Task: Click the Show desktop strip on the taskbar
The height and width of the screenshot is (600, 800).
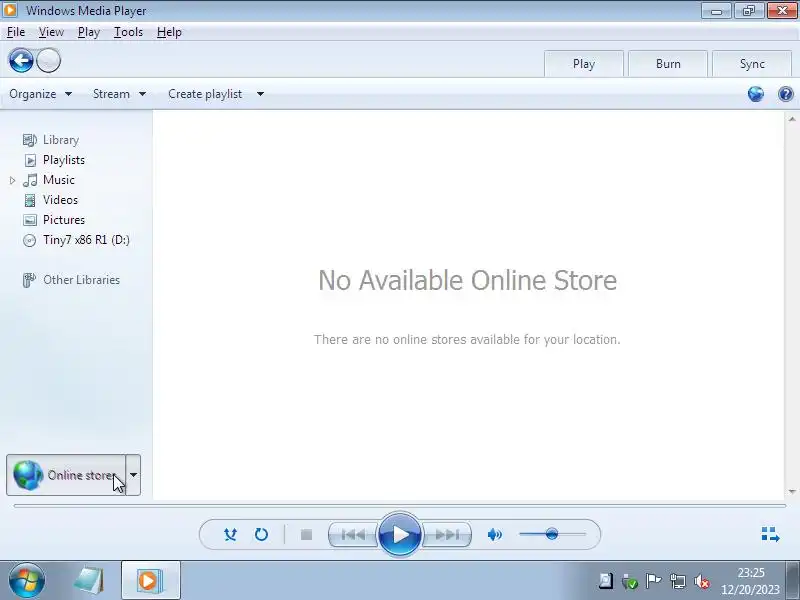Action: (793, 581)
